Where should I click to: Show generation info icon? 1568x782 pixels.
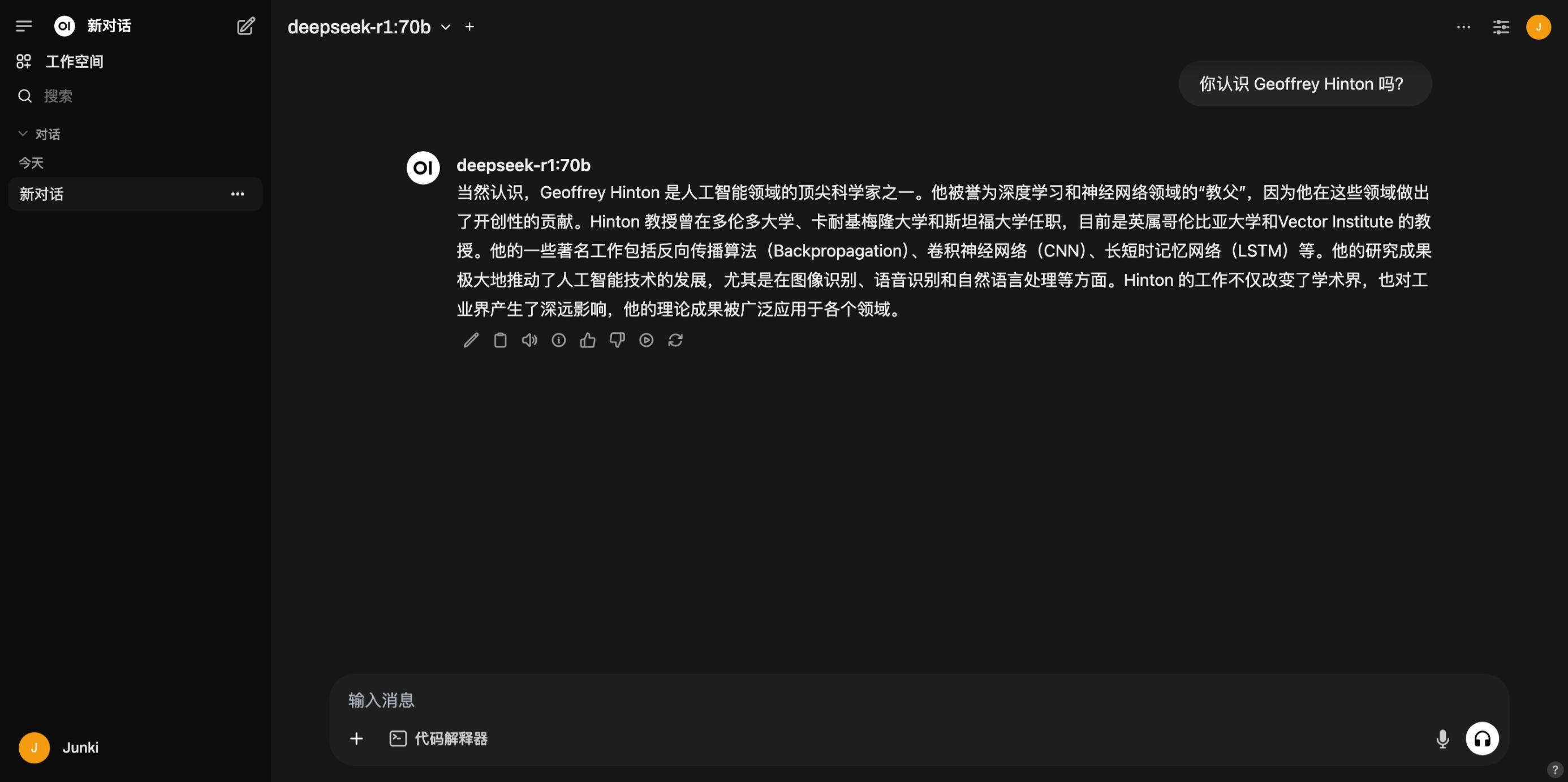tap(558, 340)
